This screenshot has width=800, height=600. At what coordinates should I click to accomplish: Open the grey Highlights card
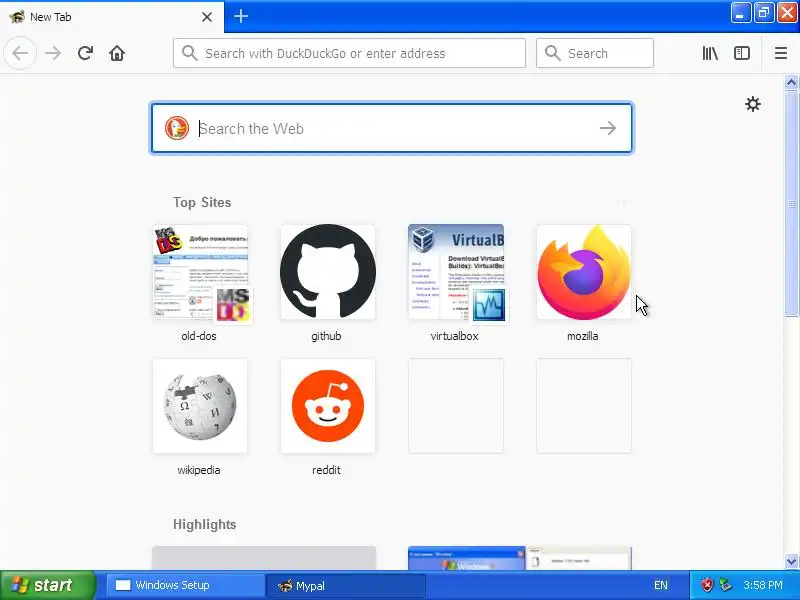(264, 558)
